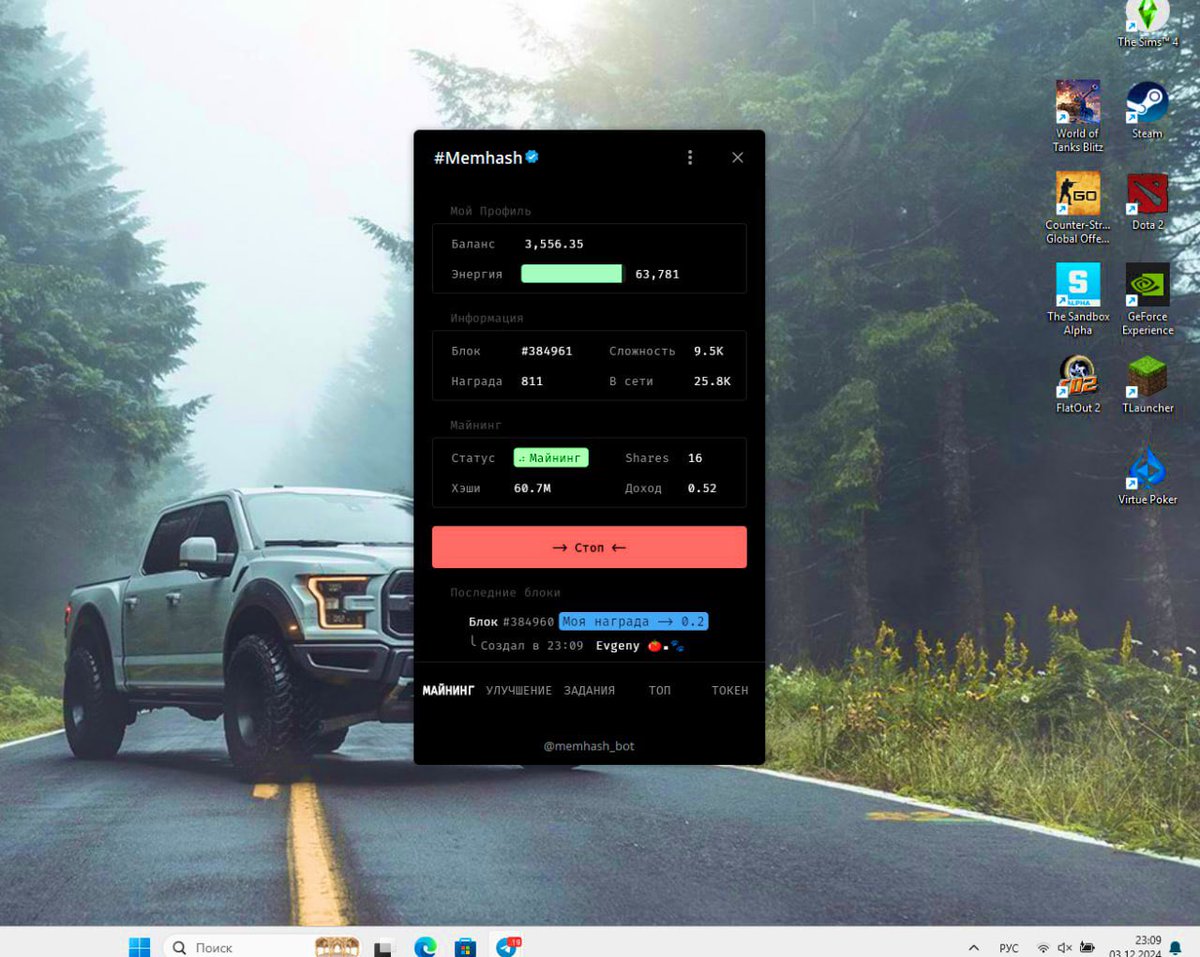Open Virtue Poker desktop shortcut
Viewport: 1200px width, 957px height.
(1147, 477)
